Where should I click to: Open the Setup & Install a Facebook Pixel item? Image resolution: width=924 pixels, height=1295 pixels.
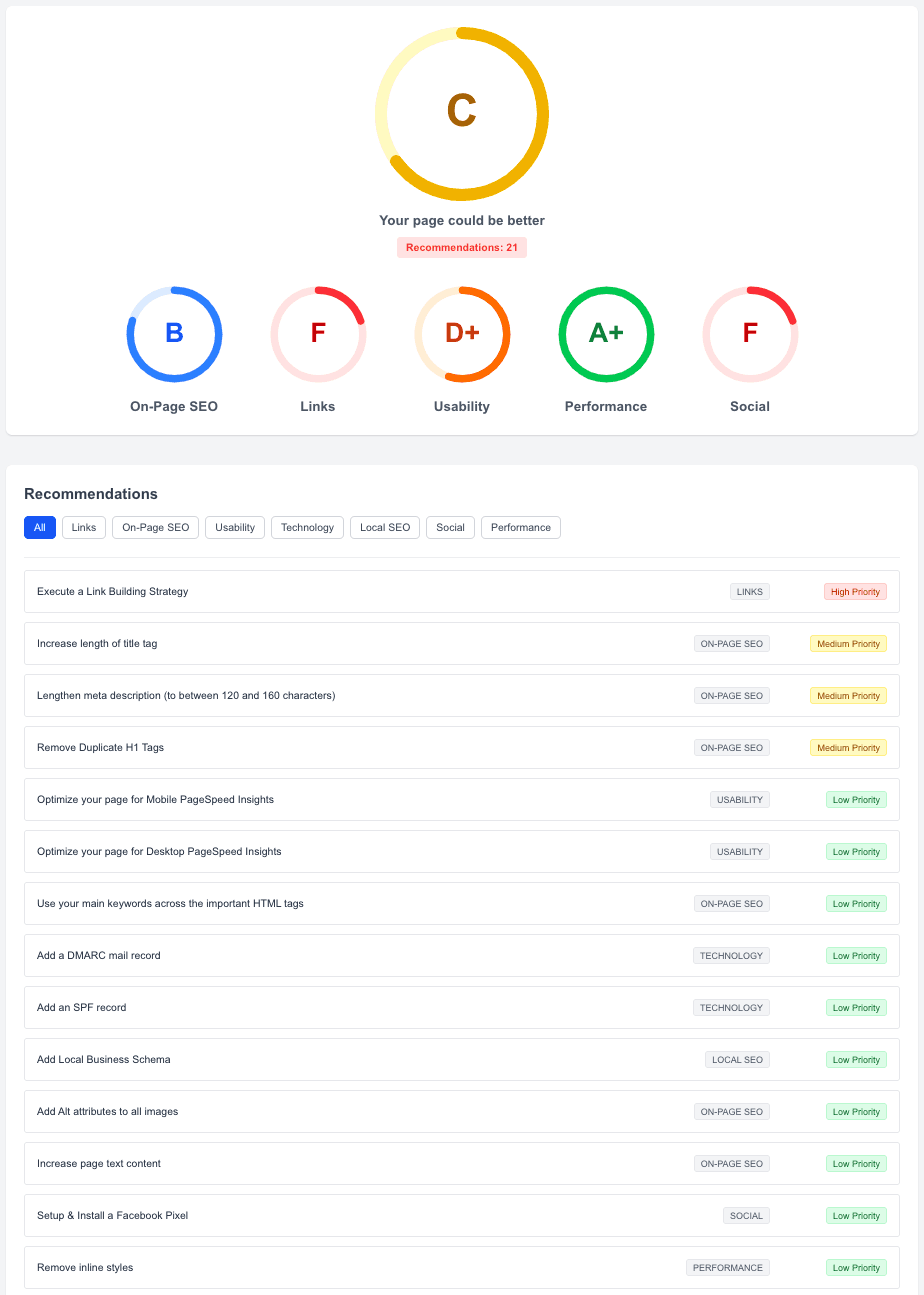point(112,1215)
